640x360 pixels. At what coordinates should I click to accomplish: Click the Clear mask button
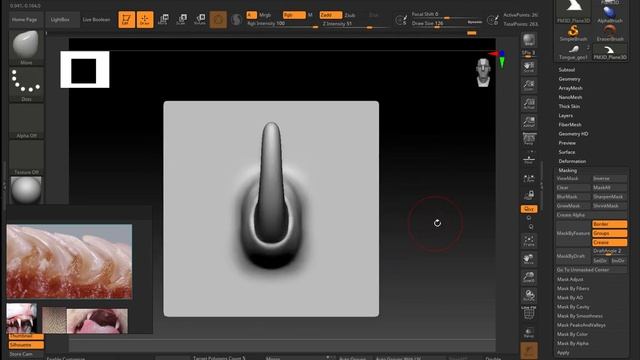tap(573, 187)
